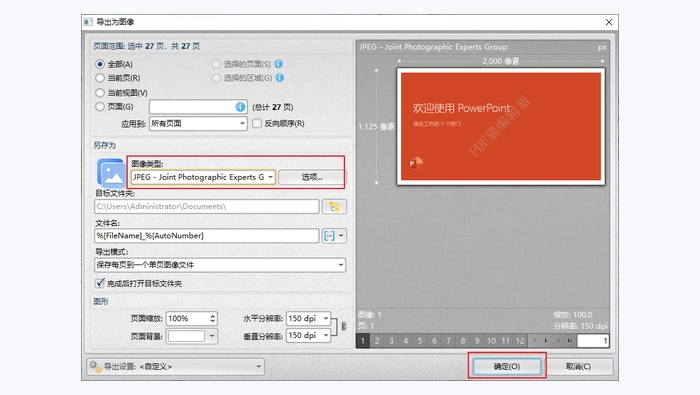
Task: Enable the 反向顺序(R) checkbox
Action: point(257,123)
